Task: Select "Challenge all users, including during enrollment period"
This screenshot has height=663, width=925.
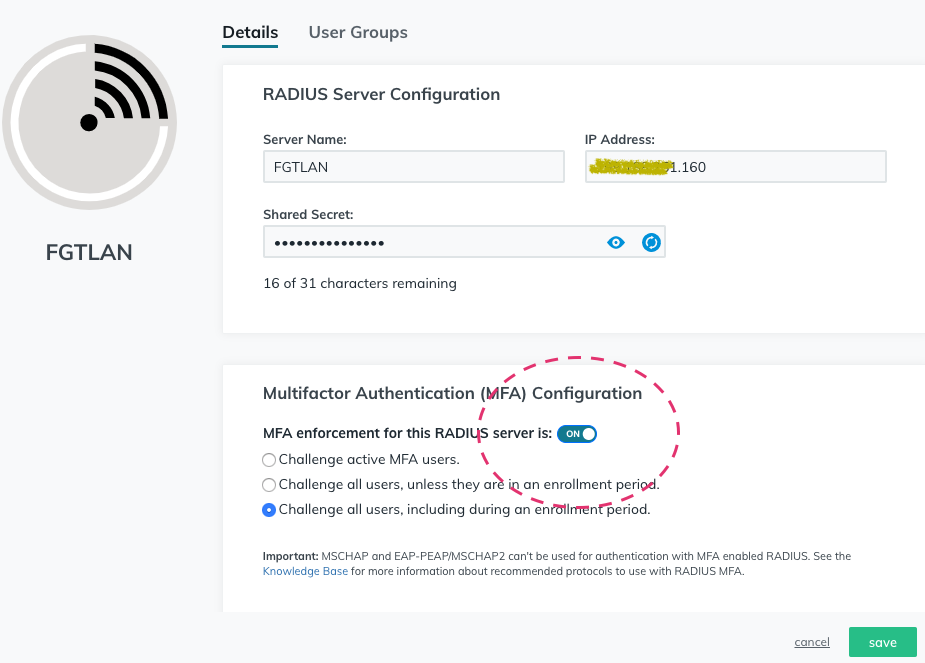Action: 268,509
